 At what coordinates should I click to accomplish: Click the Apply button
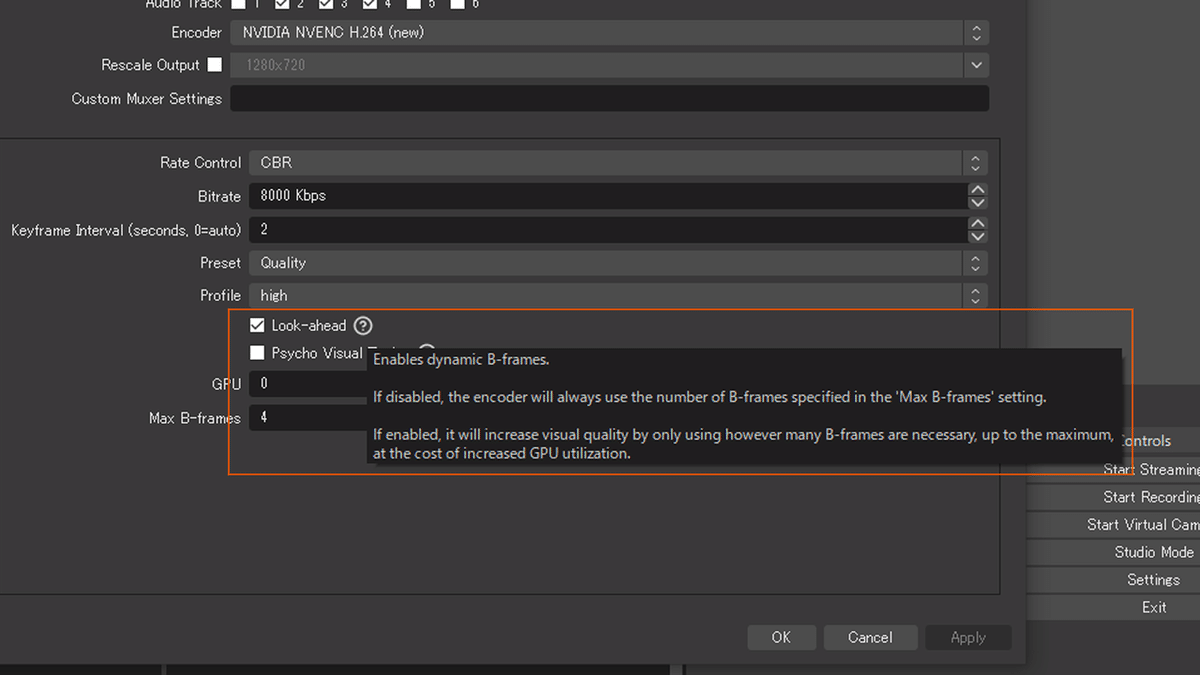tap(968, 637)
